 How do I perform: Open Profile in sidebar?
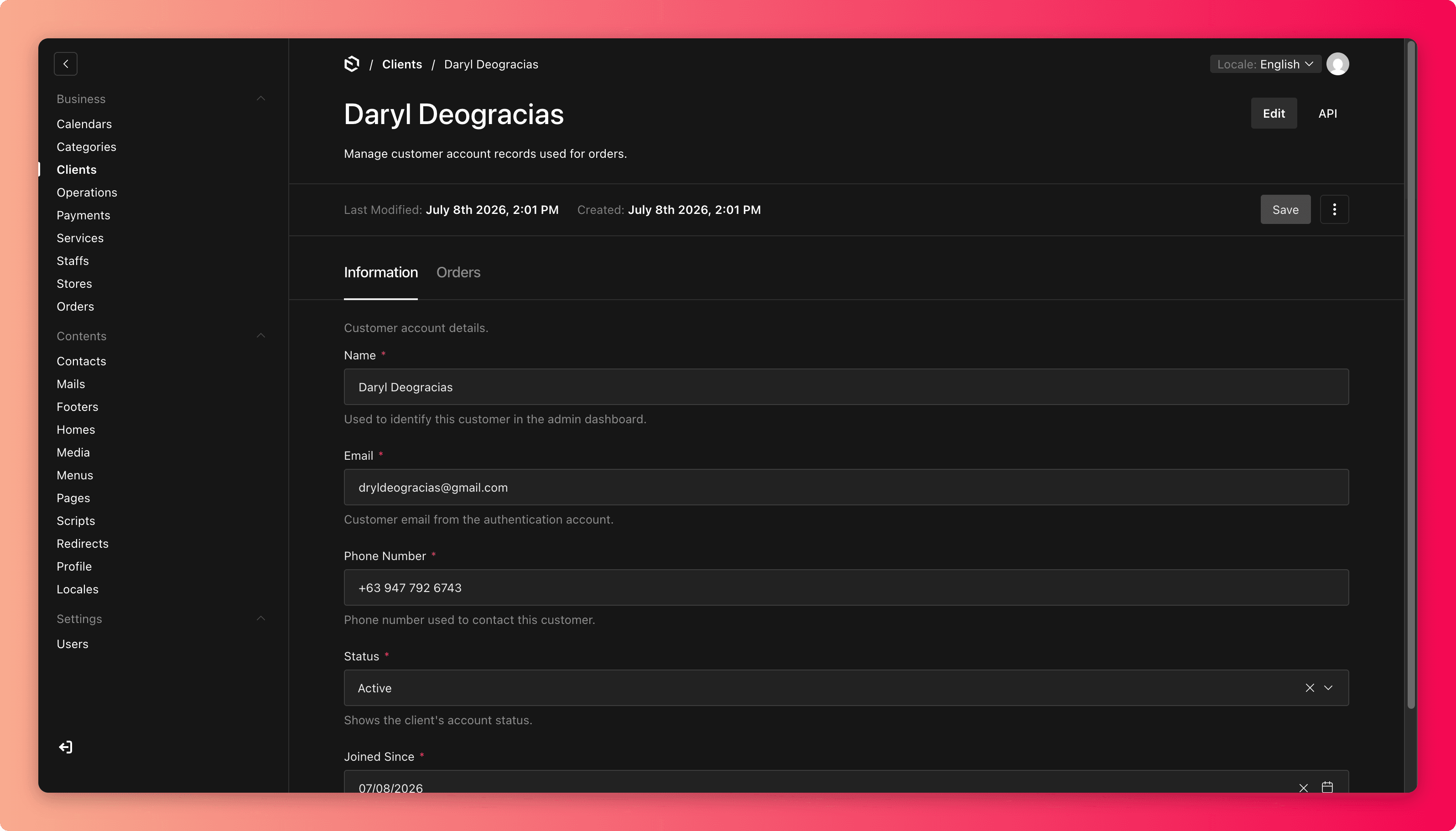click(74, 567)
